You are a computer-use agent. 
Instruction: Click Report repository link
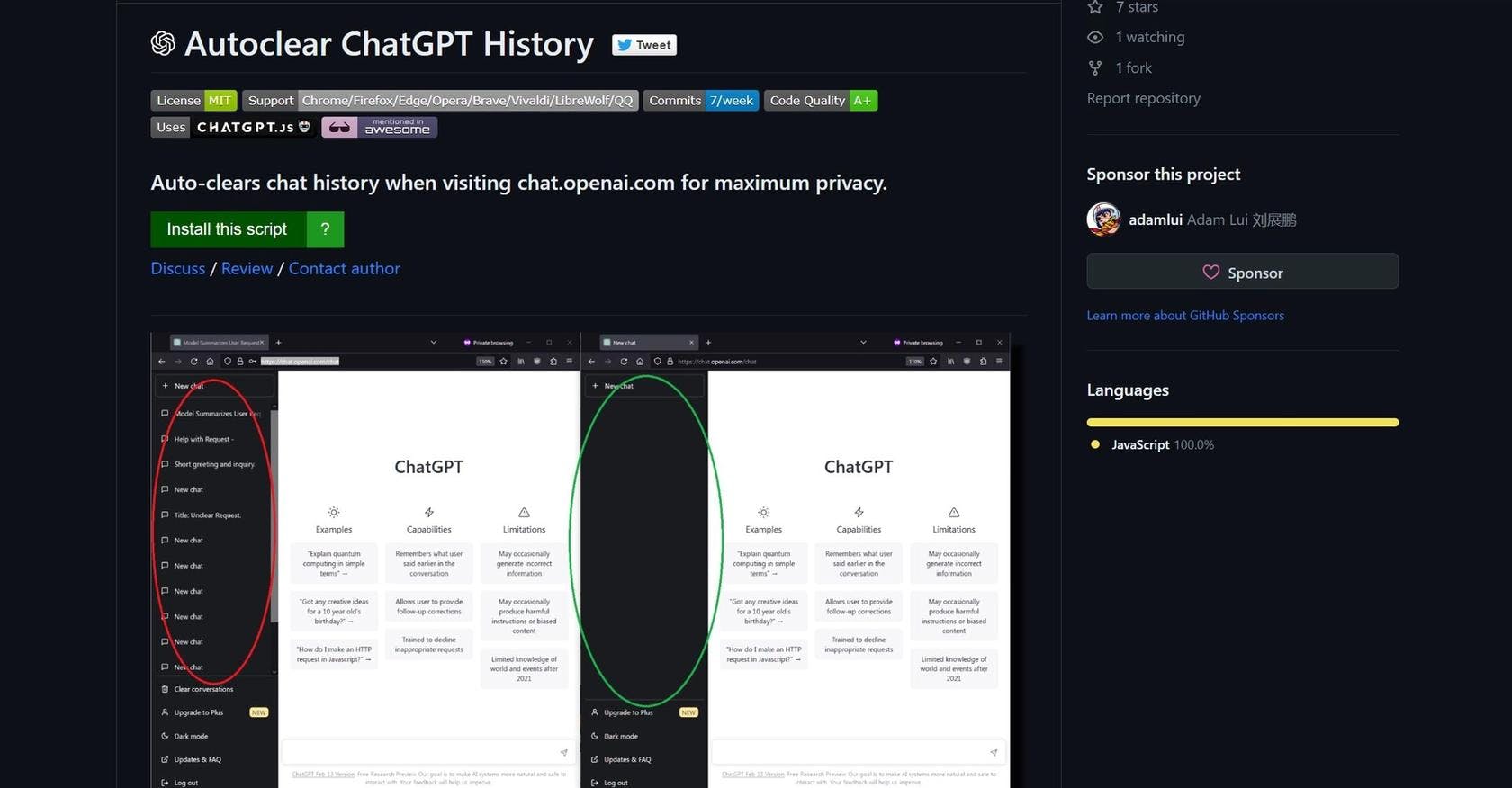pos(1143,98)
